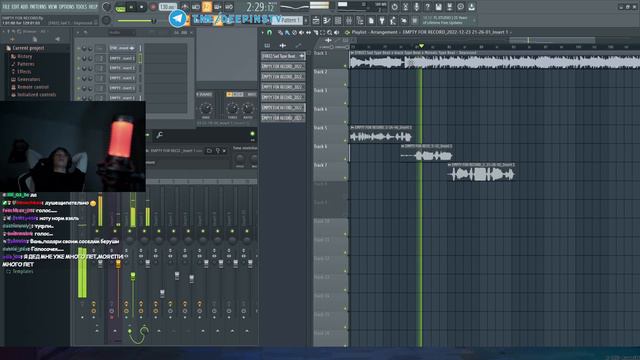Viewport: 640px width, 360px height.
Task: Enable the magnet snap icon in Playlist toolbar
Action: click(269, 32)
